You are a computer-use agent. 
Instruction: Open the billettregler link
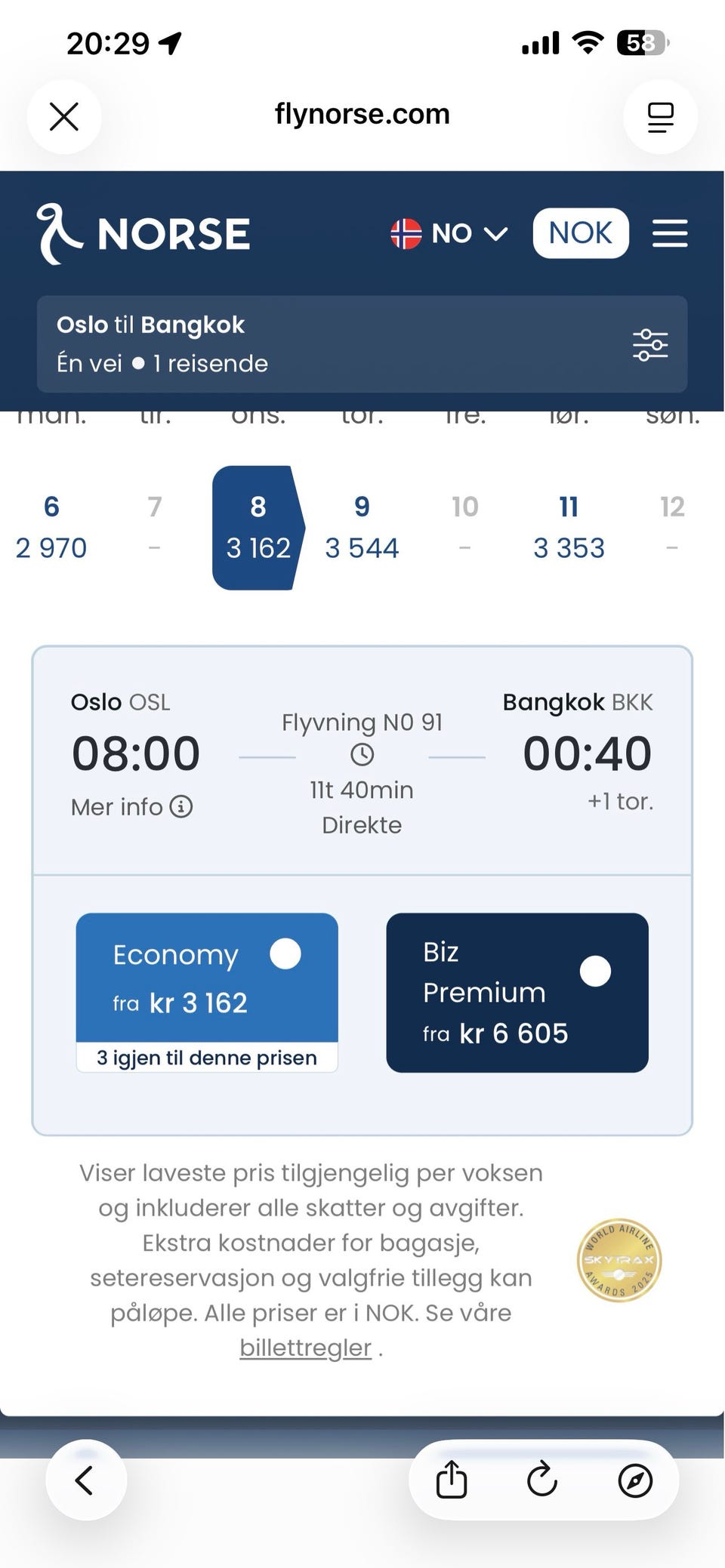[306, 1348]
